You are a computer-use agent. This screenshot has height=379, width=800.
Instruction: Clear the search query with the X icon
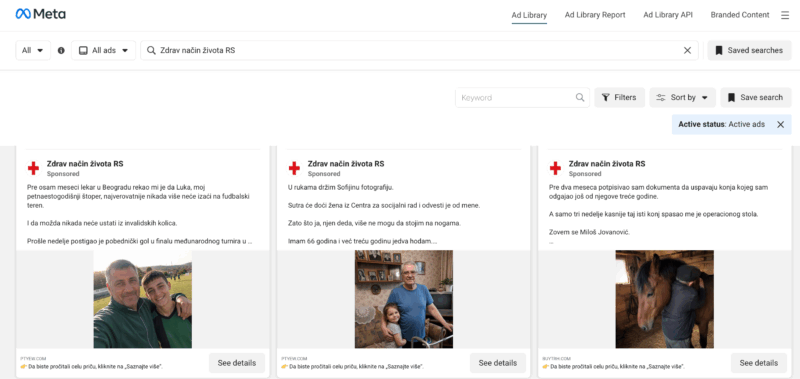tap(687, 50)
